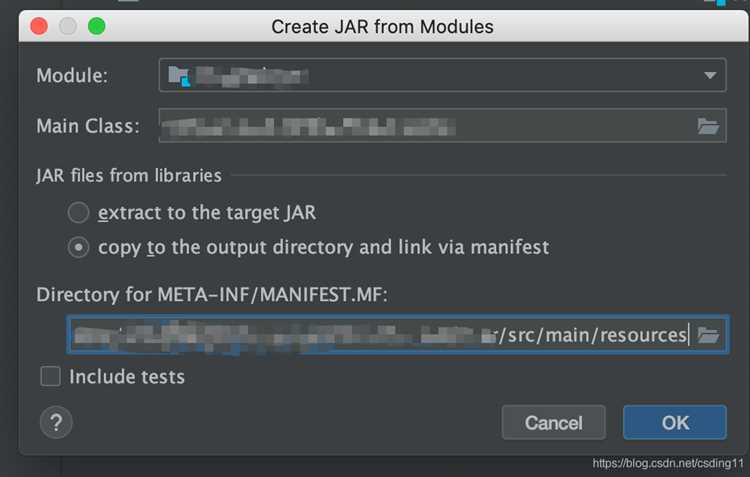This screenshot has width=750, height=477.
Task: Click the gray minimize window button
Action: click(68, 26)
